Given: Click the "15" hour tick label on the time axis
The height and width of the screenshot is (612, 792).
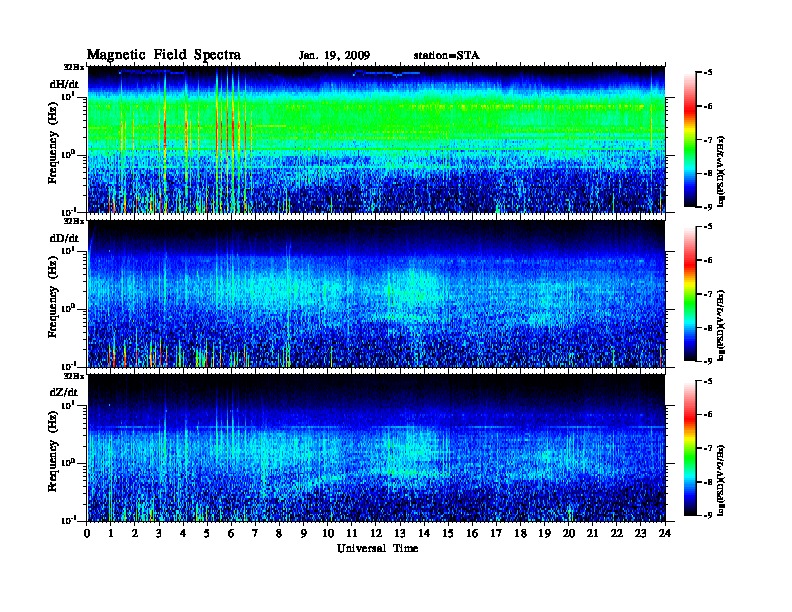Looking at the screenshot, I should tap(448, 534).
